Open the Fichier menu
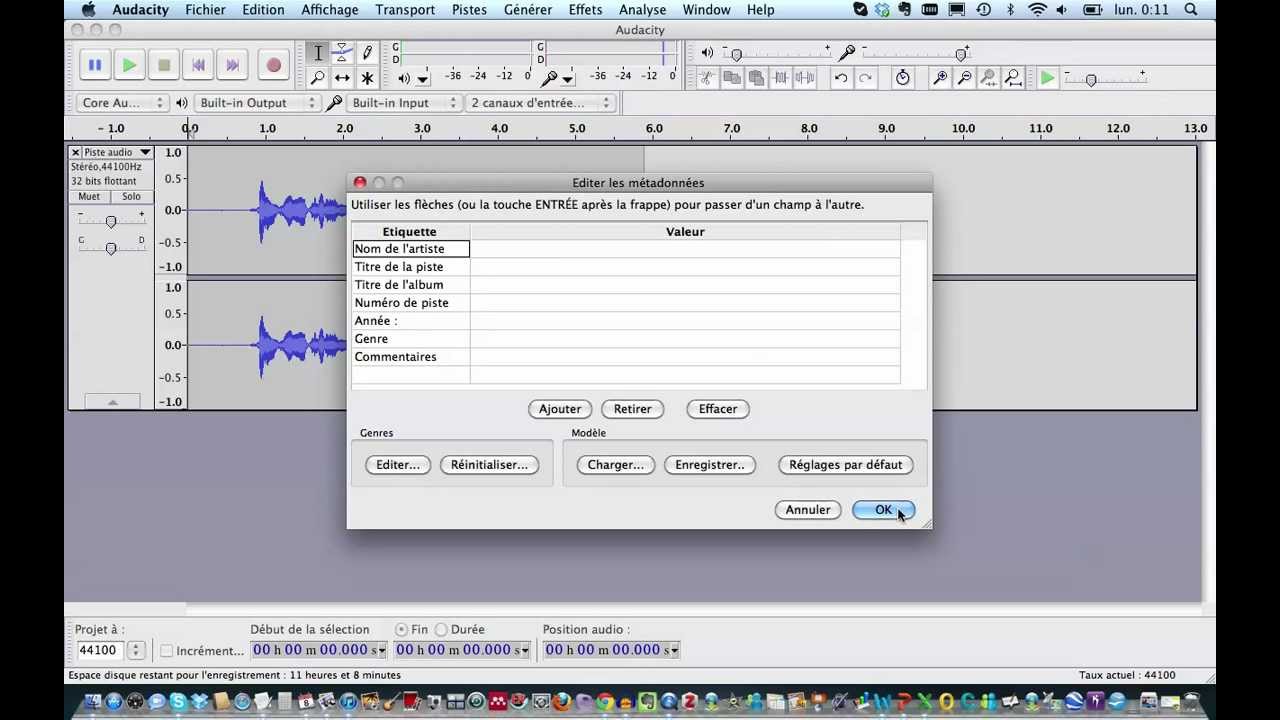Image resolution: width=1280 pixels, height=720 pixels. pyautogui.click(x=205, y=10)
